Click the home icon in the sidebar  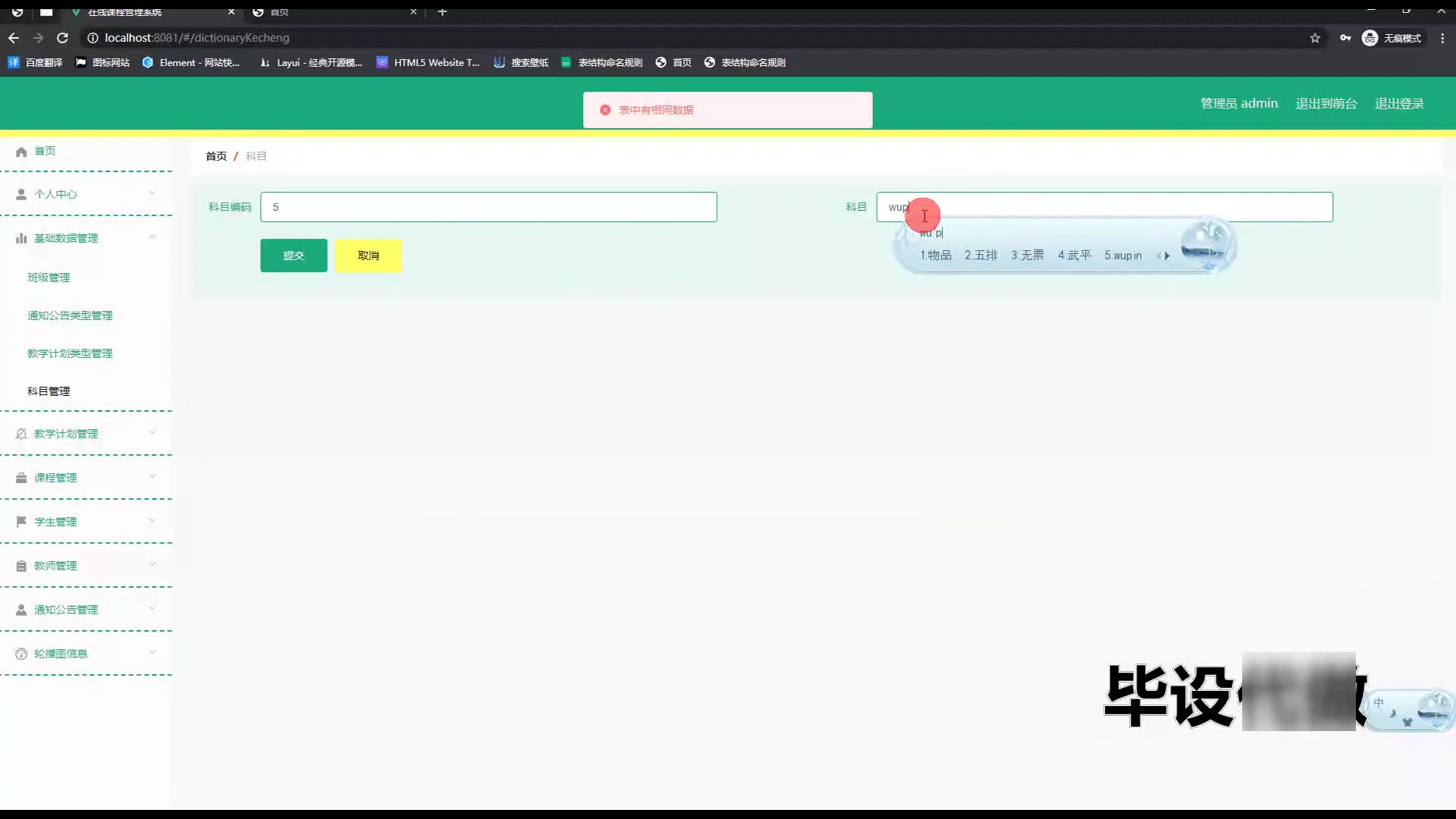[x=21, y=152]
